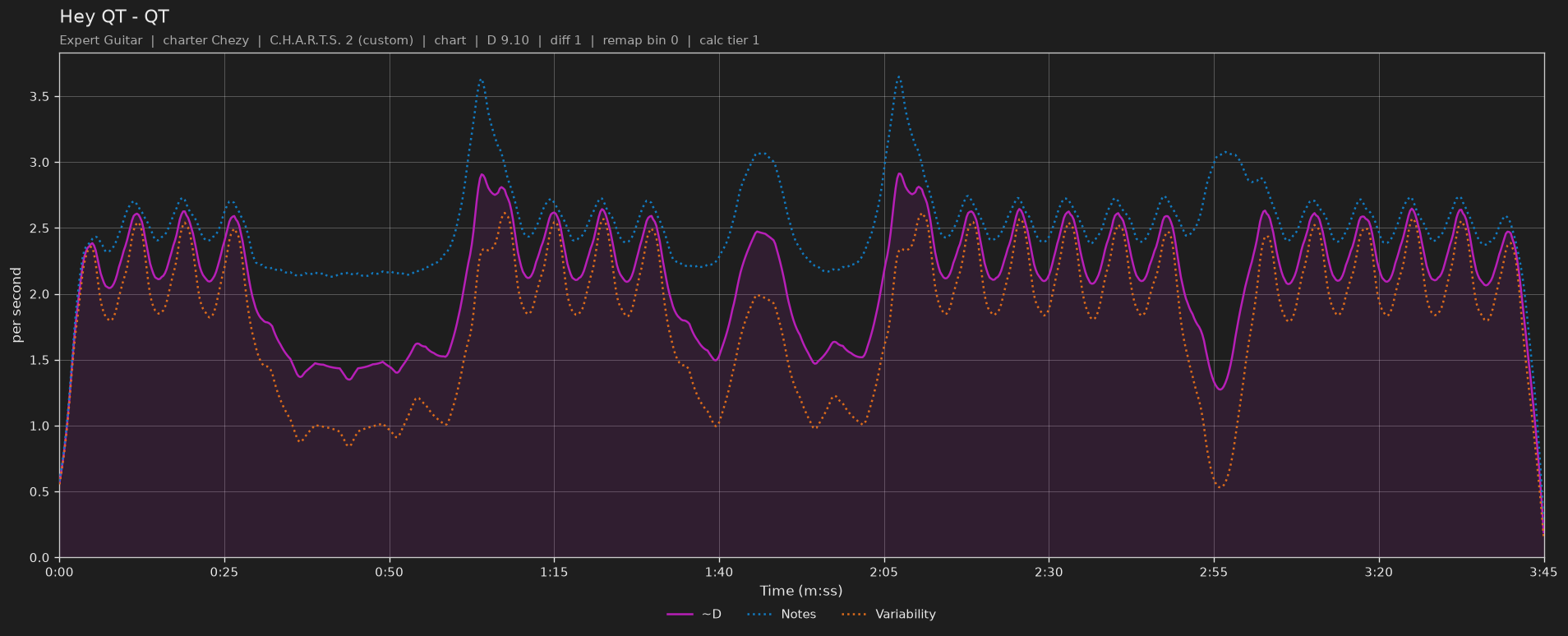Click the x-axis tick label '1:15'
The height and width of the screenshot is (636, 1568).
(x=554, y=573)
